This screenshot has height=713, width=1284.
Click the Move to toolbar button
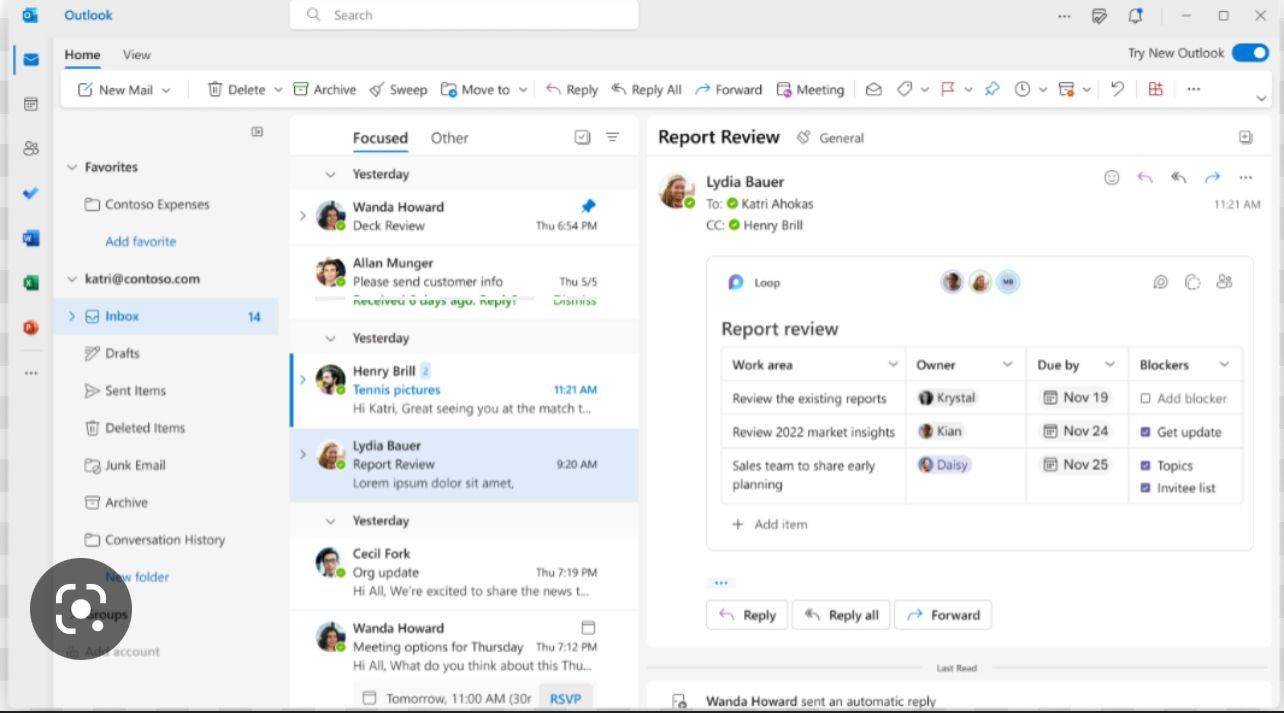(x=475, y=89)
